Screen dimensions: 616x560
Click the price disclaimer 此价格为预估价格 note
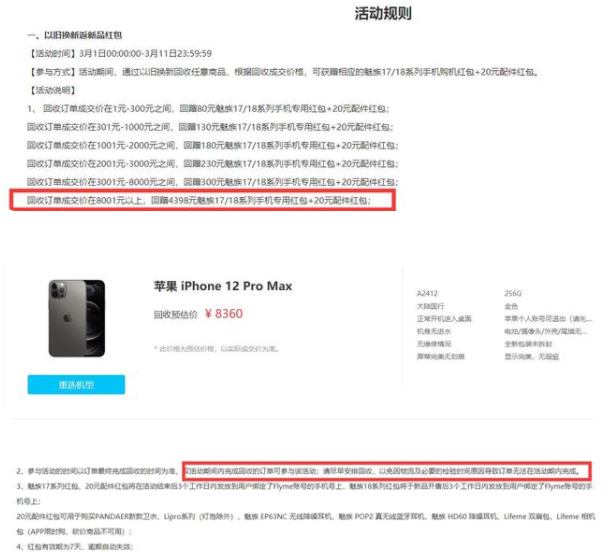pyautogui.click(x=216, y=349)
